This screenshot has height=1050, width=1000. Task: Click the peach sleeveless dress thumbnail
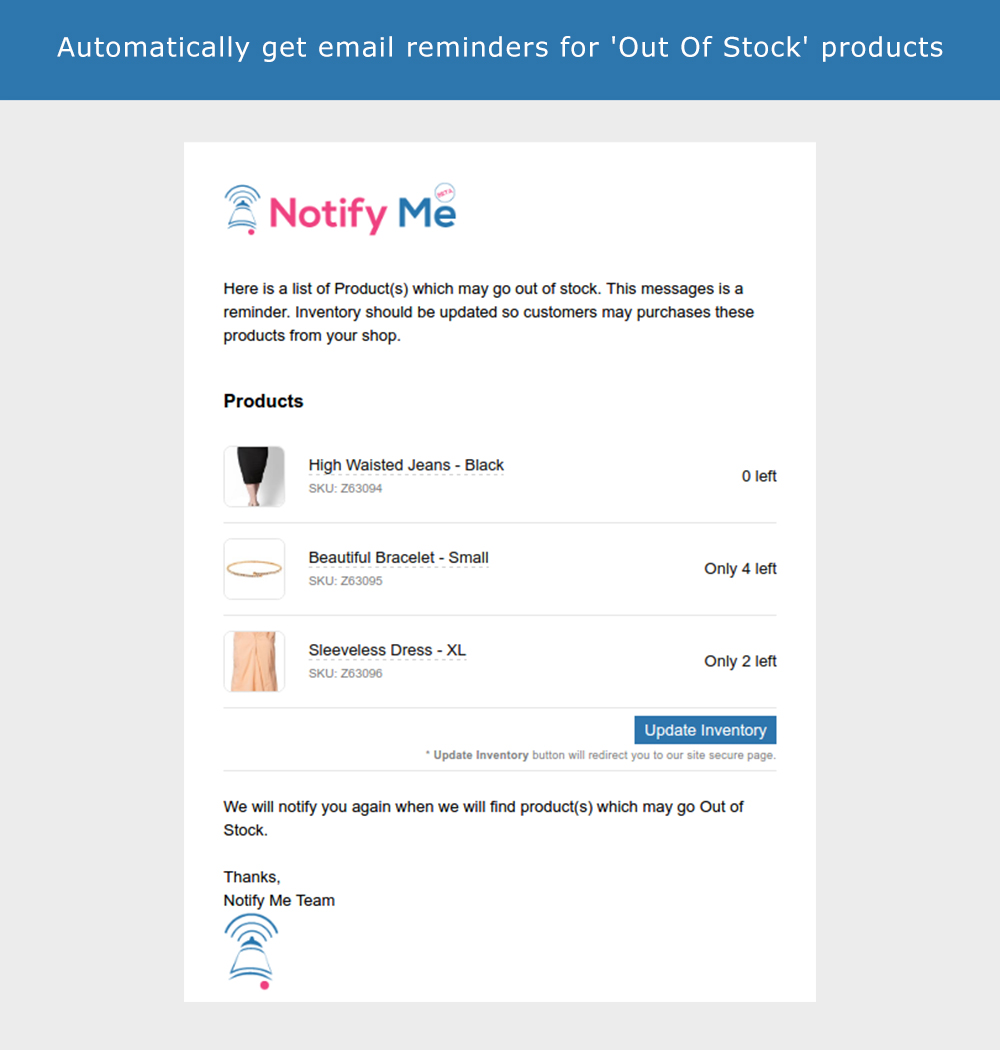[255, 661]
